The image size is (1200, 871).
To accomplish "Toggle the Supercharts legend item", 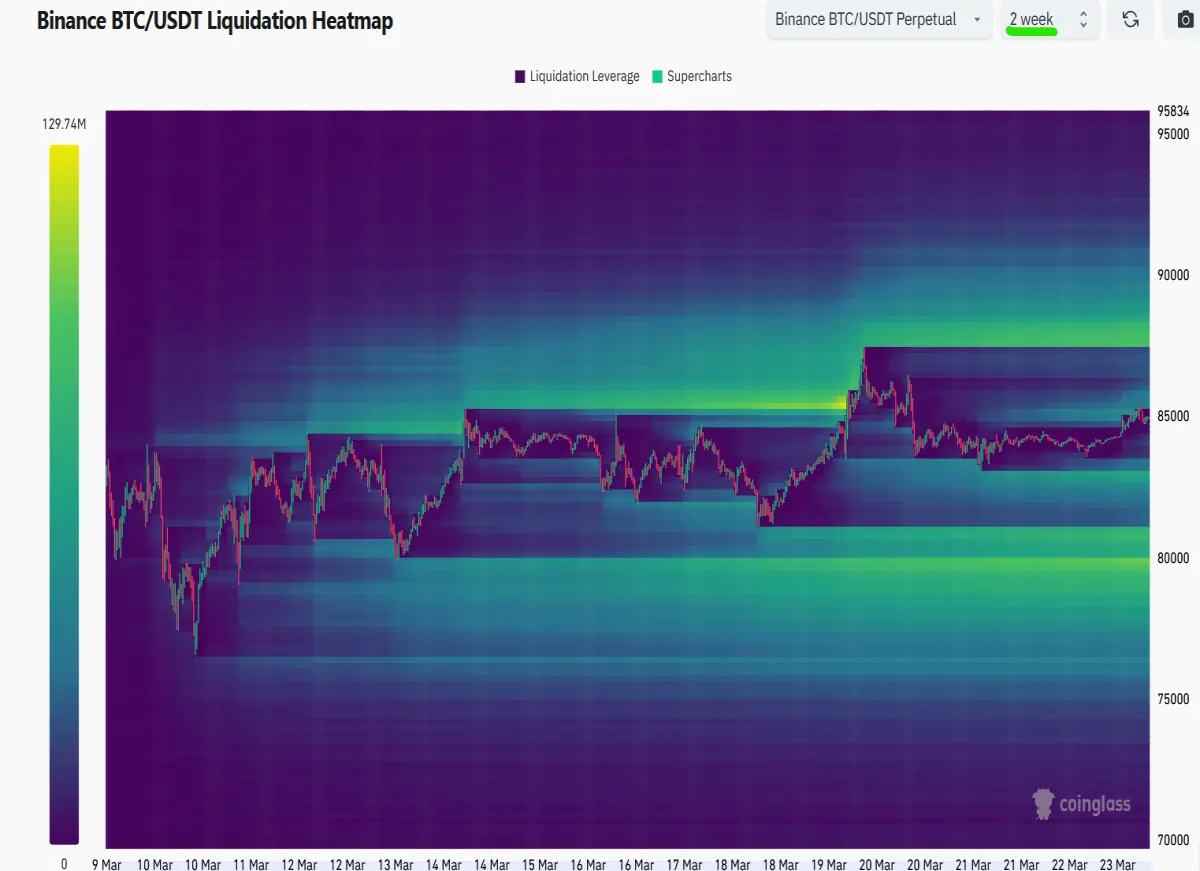I will pos(692,76).
